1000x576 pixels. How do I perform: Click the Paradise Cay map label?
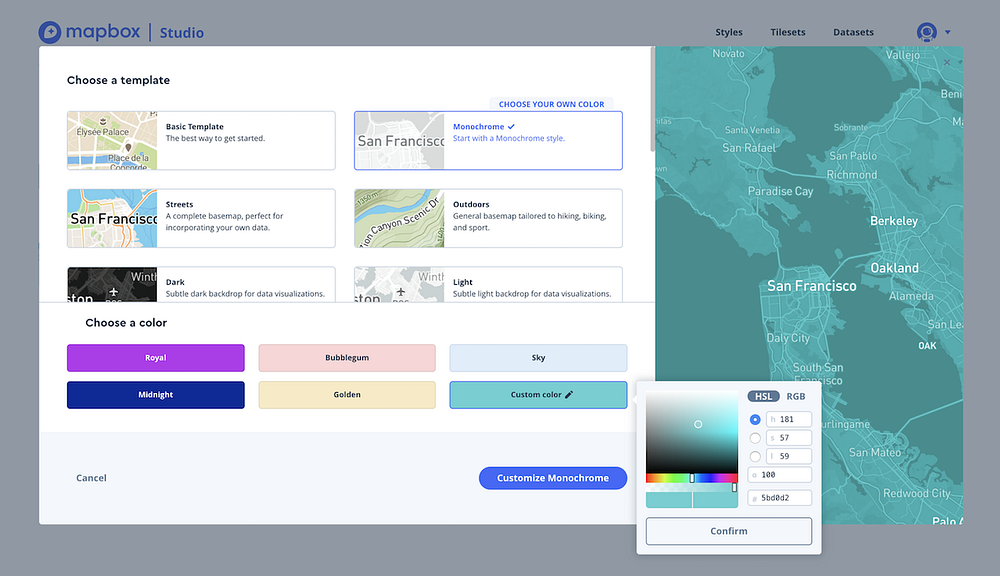[781, 191]
